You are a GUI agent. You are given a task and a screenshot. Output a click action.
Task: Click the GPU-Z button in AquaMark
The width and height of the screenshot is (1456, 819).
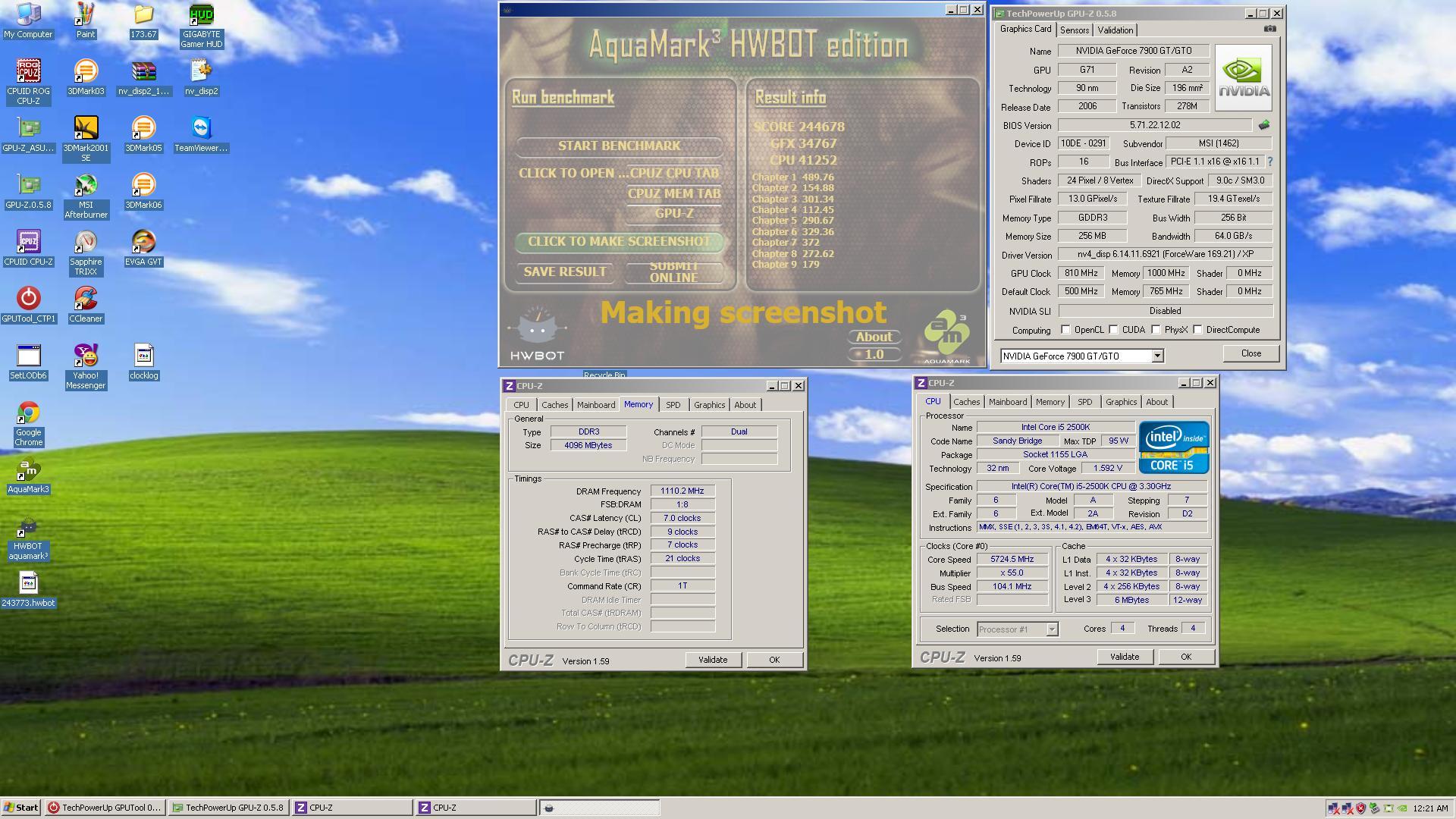click(x=673, y=213)
